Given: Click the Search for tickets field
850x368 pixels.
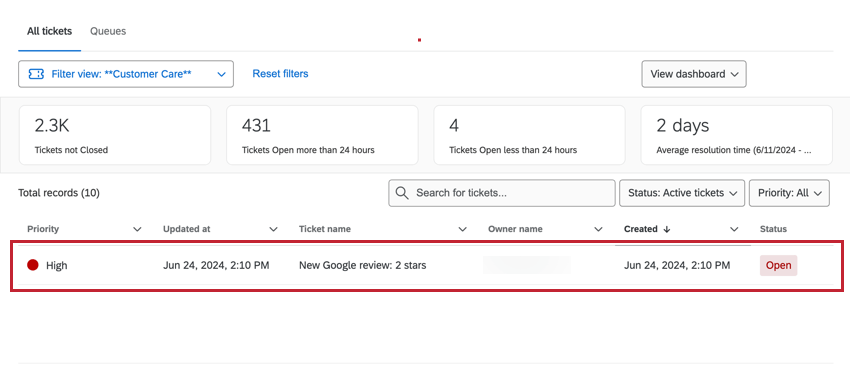Looking at the screenshot, I should pyautogui.click(x=502, y=193).
